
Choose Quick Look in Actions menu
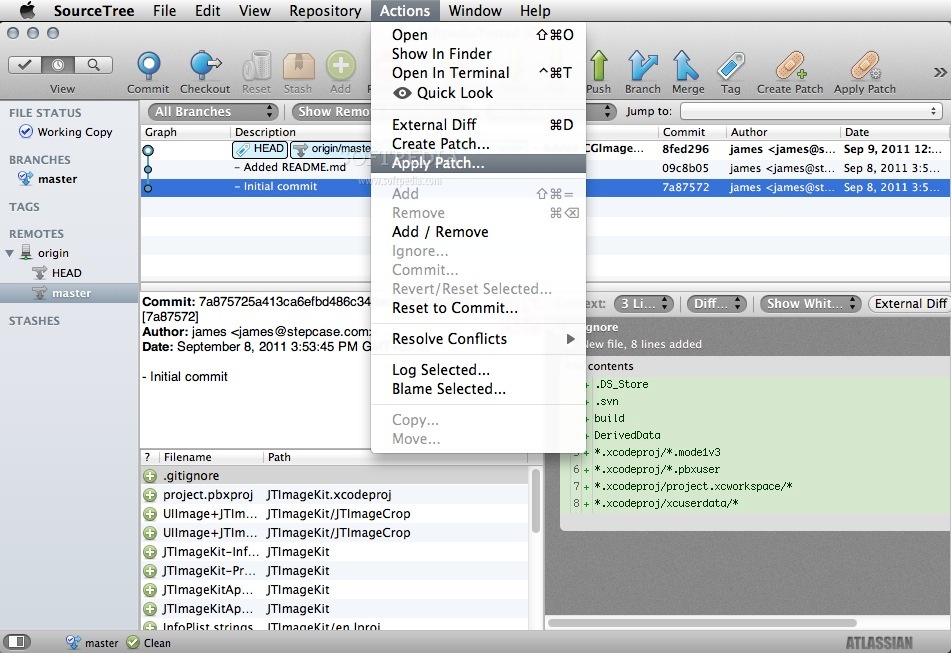[x=478, y=93]
